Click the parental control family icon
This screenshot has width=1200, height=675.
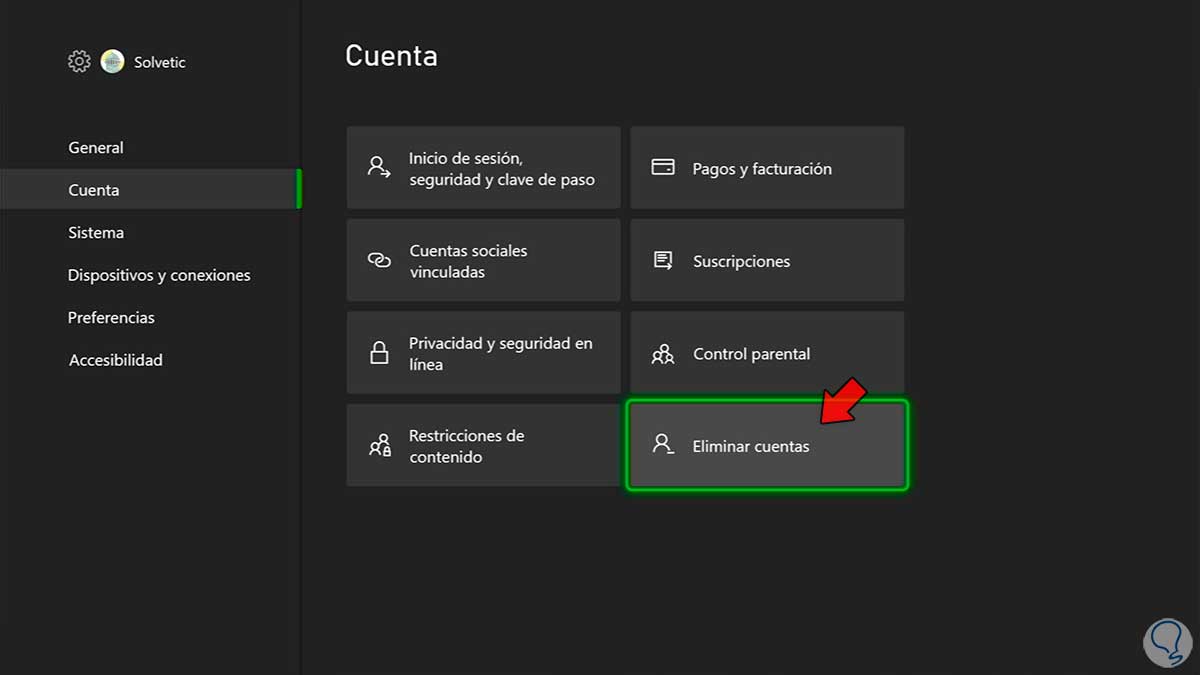click(663, 353)
